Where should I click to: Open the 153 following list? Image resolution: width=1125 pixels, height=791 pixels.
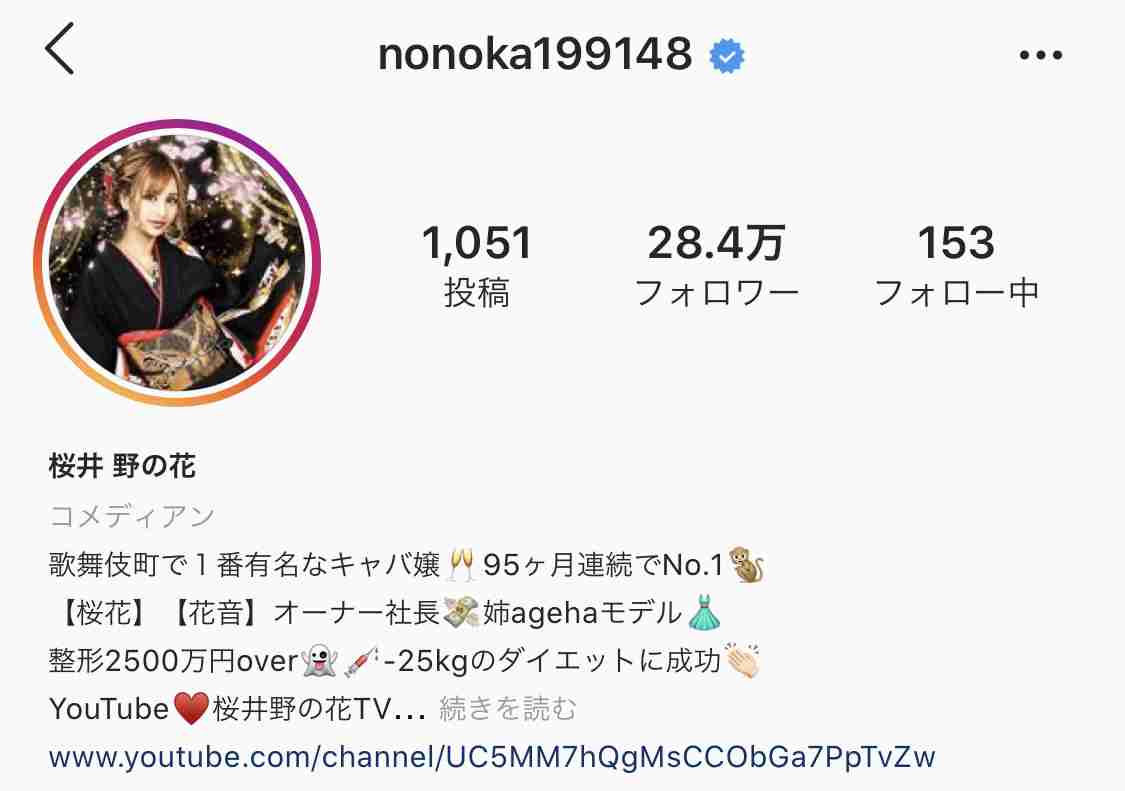(x=956, y=265)
